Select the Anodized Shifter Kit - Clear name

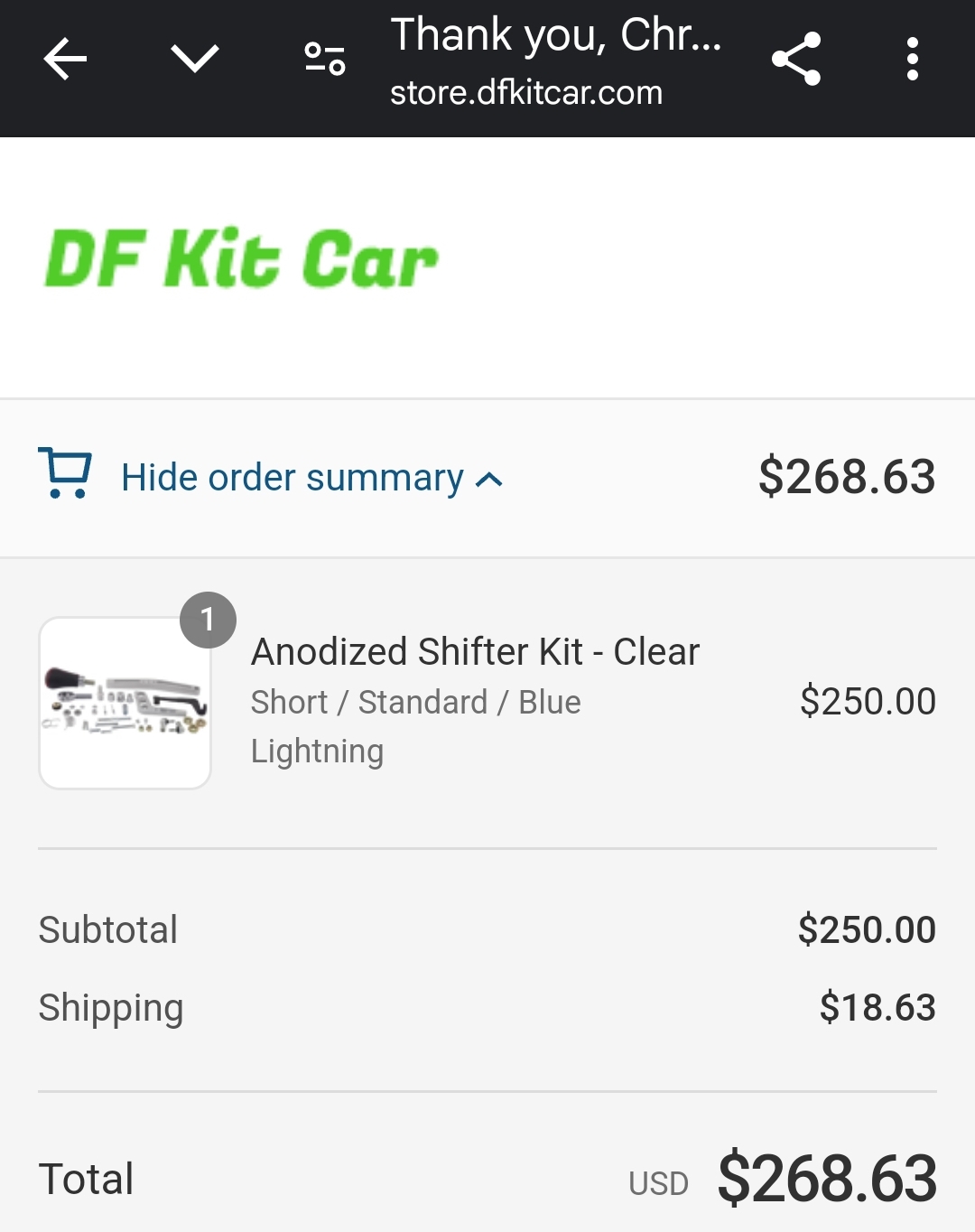pos(476,651)
